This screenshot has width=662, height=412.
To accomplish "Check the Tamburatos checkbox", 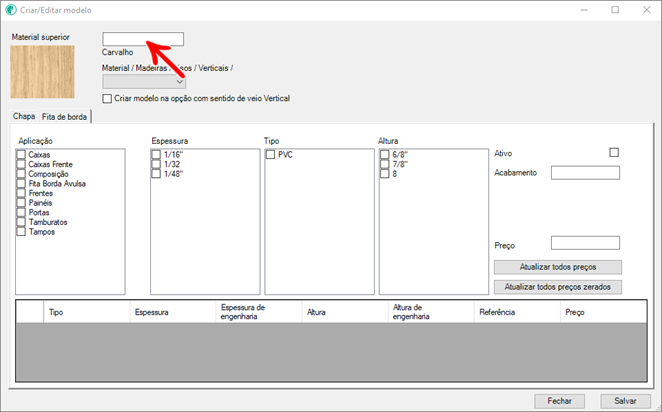I will (21, 222).
